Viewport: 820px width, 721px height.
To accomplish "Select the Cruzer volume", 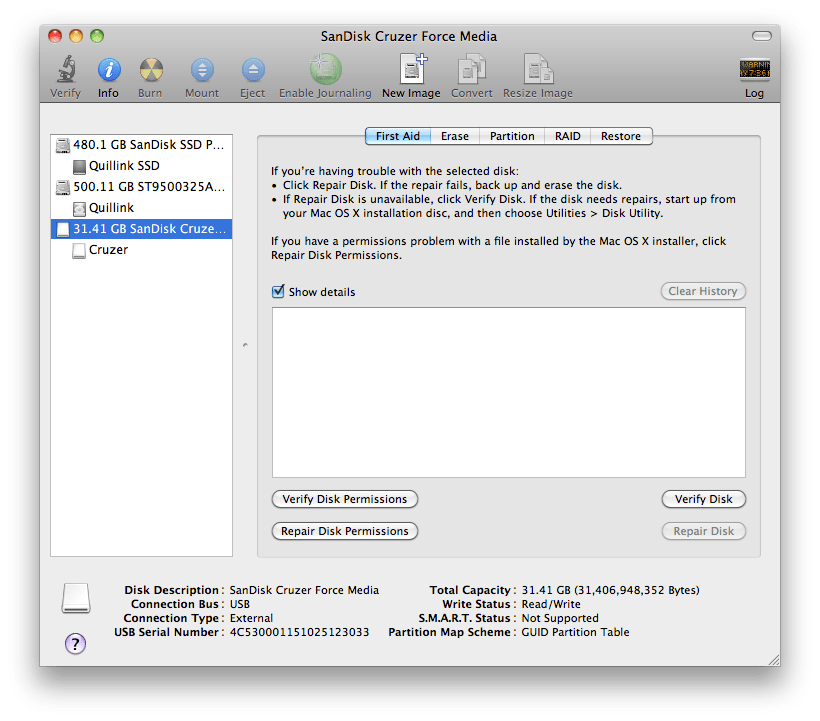I will (141, 249).
